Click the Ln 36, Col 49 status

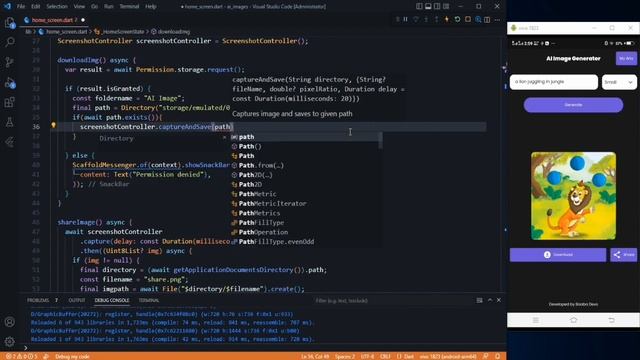[315, 356]
